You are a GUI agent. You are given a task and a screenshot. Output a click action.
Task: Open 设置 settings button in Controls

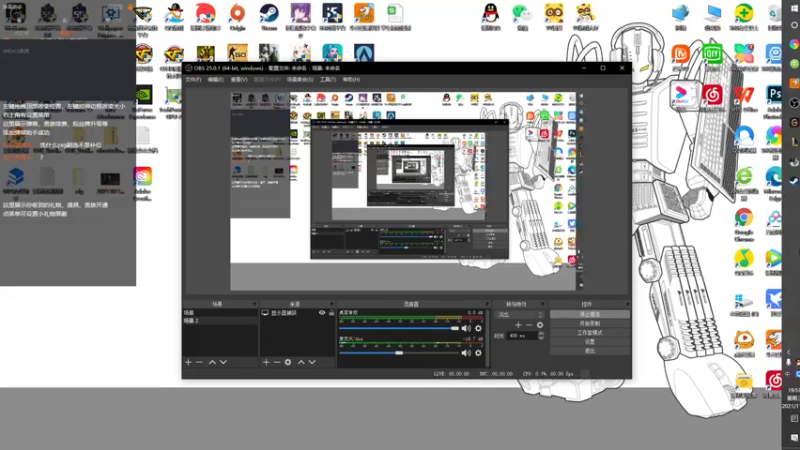pos(590,342)
